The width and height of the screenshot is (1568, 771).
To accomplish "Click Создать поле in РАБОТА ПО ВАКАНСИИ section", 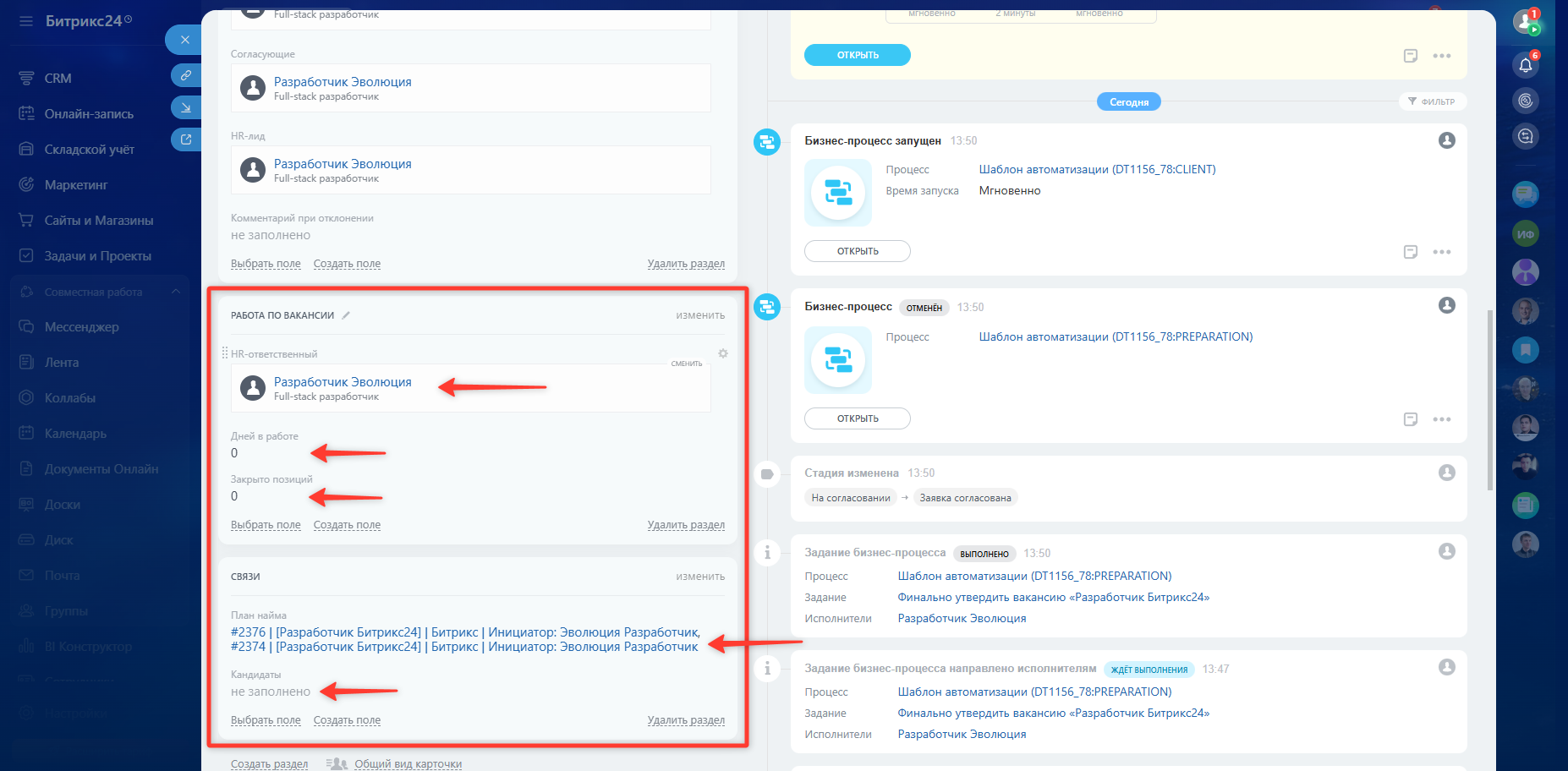I will coord(347,525).
